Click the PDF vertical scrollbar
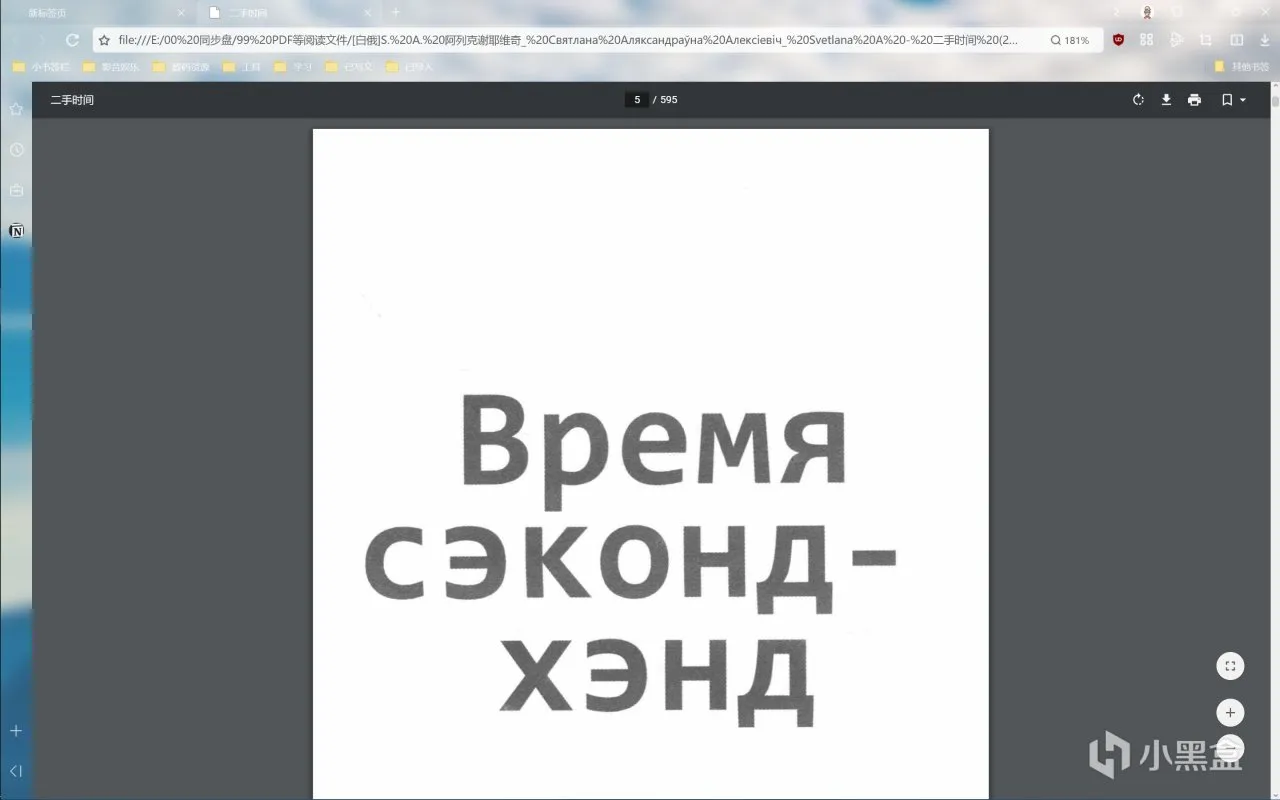1280x800 pixels. [x=1275, y=440]
